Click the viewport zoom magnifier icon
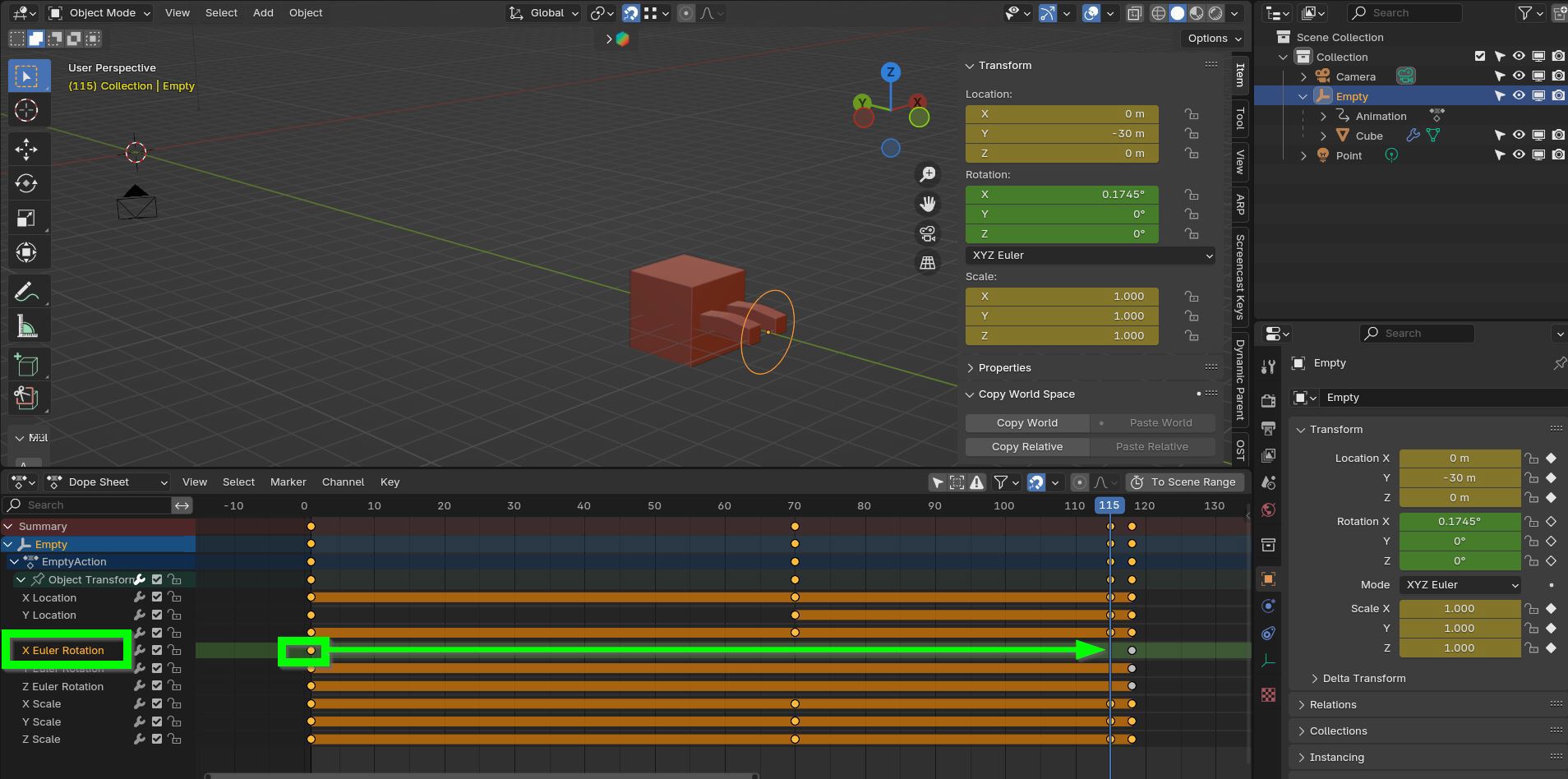This screenshot has height=779, width=1568. coord(928,174)
